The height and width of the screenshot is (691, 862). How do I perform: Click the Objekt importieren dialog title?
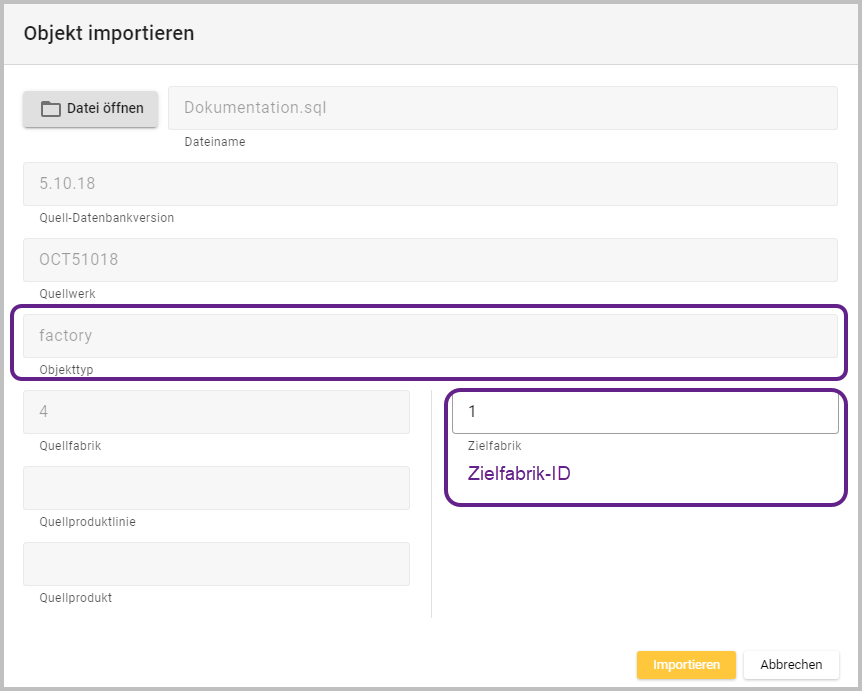[109, 33]
